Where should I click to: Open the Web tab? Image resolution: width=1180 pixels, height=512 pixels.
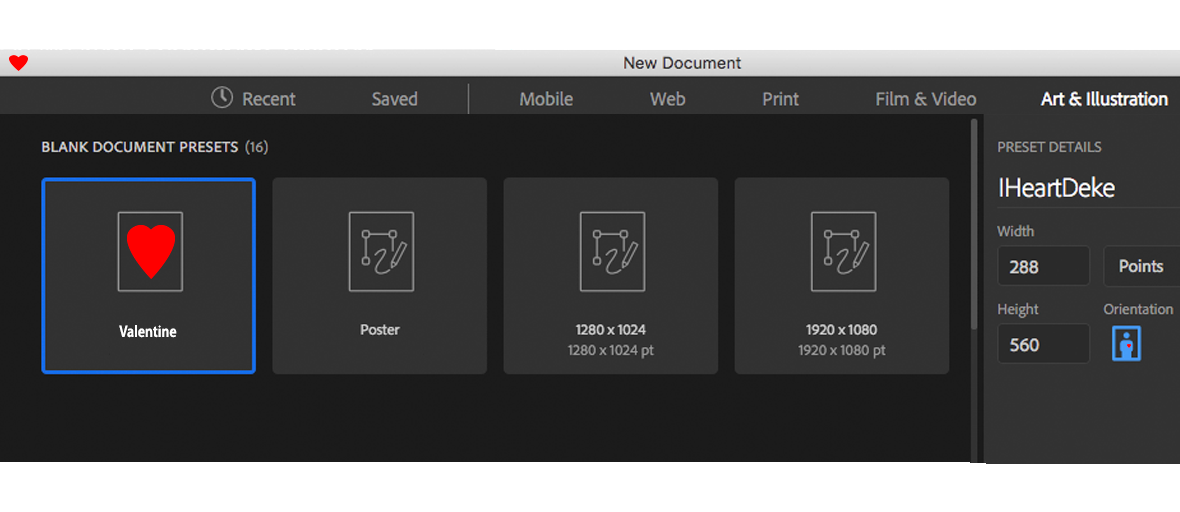[667, 99]
